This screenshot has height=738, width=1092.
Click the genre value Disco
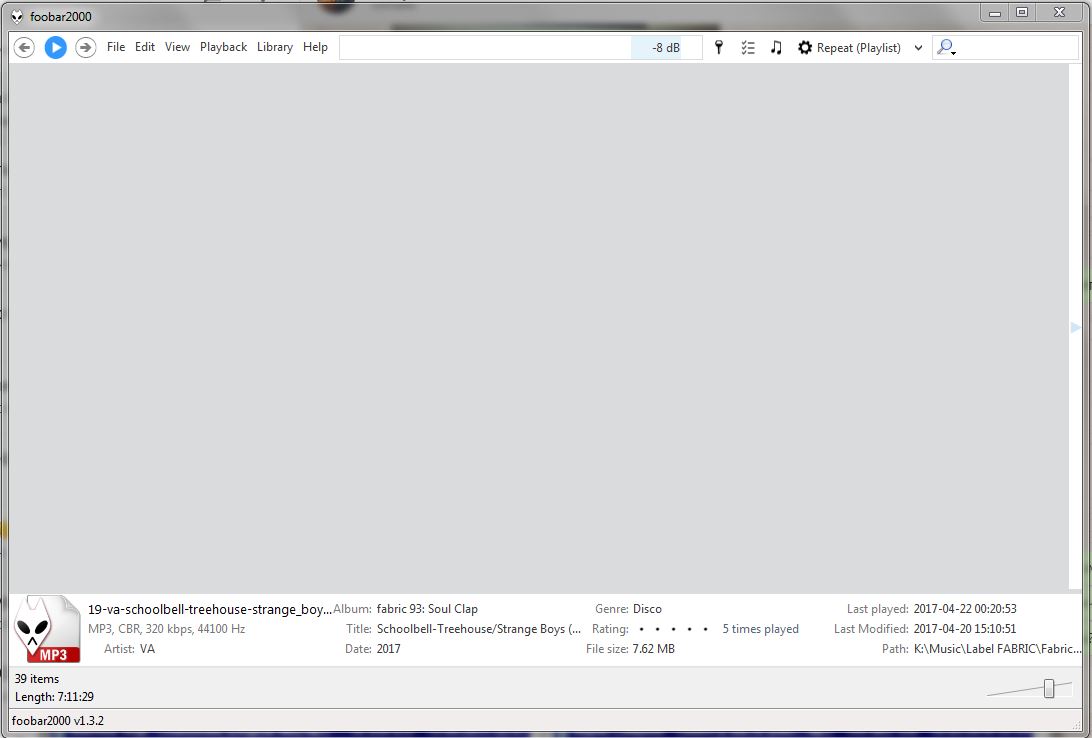[x=647, y=609]
